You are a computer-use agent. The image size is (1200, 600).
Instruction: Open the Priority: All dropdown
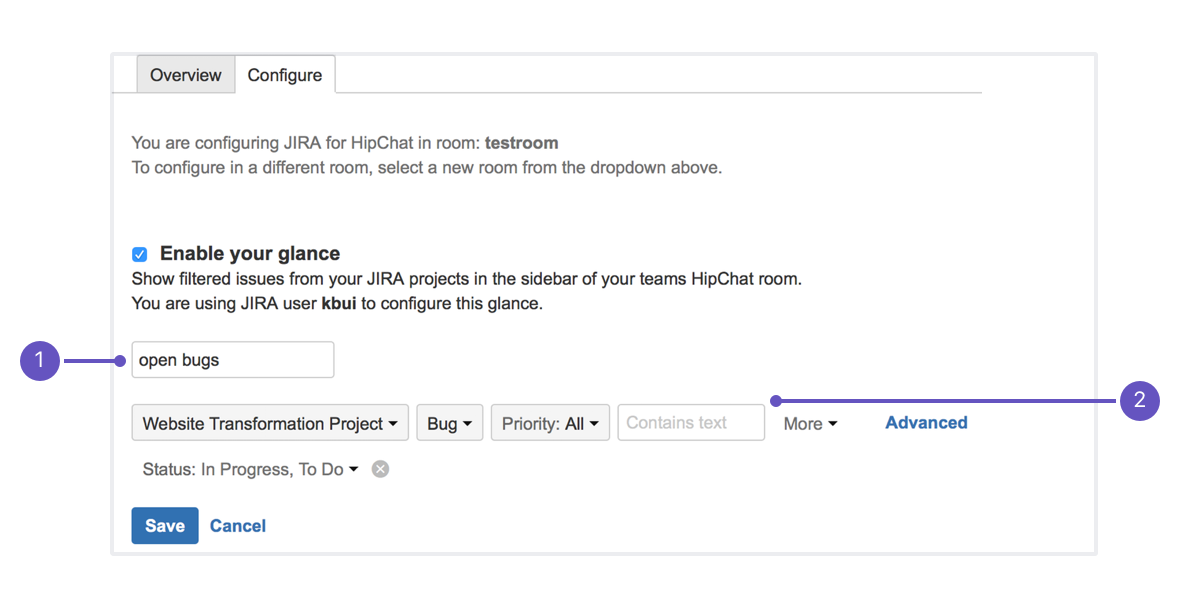tap(550, 423)
